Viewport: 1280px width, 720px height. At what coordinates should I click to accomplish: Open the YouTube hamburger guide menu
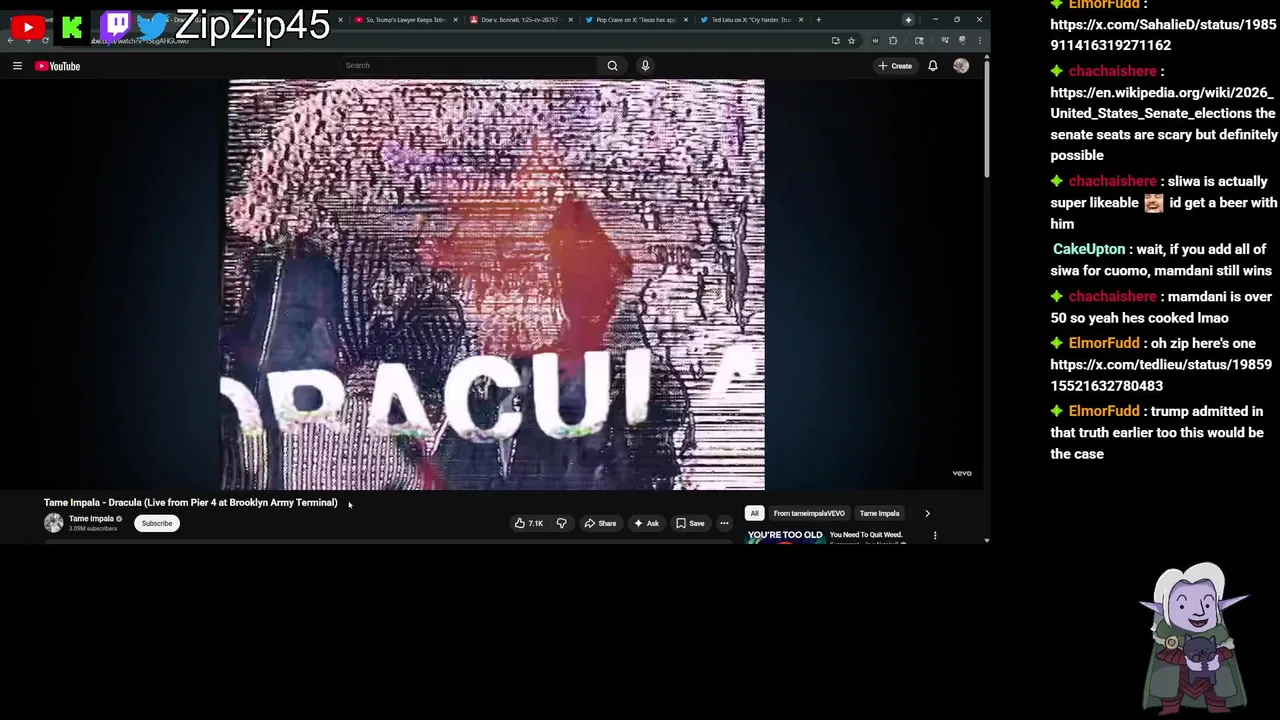tap(17, 66)
